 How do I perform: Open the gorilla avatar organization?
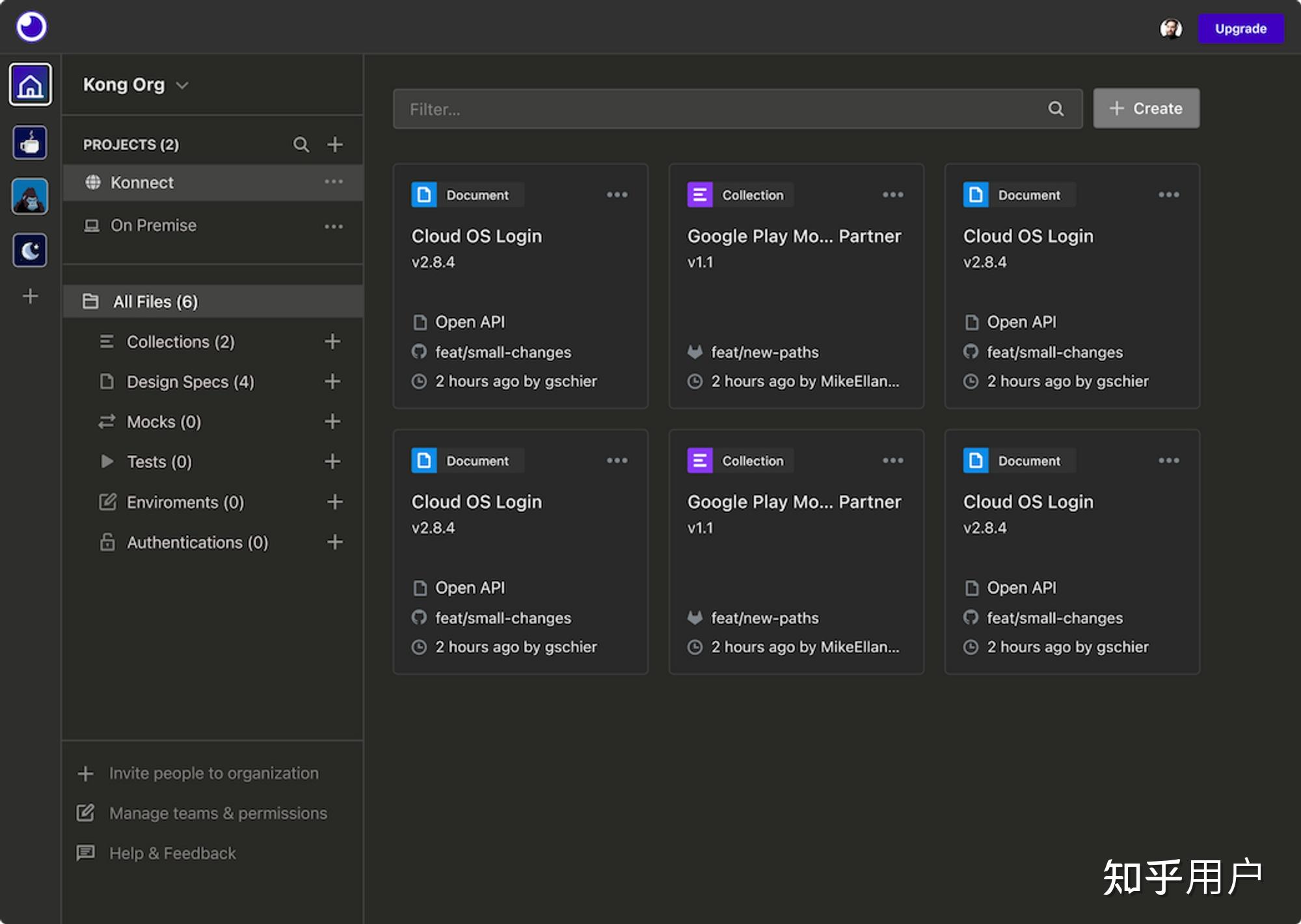tap(30, 196)
